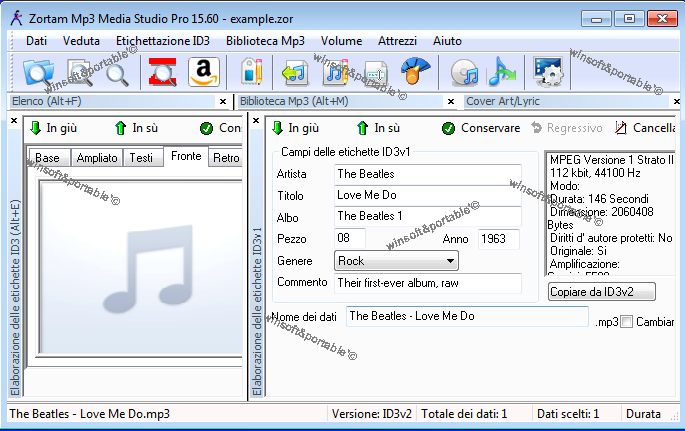Image resolution: width=685 pixels, height=431 pixels.
Task: Click the Regressivo button
Action: coord(567,128)
